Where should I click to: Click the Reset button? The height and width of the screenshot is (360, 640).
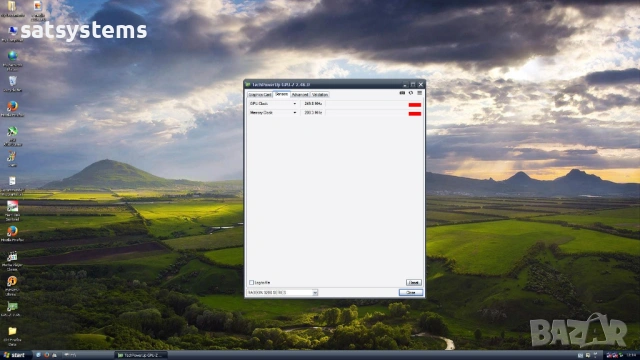point(413,282)
